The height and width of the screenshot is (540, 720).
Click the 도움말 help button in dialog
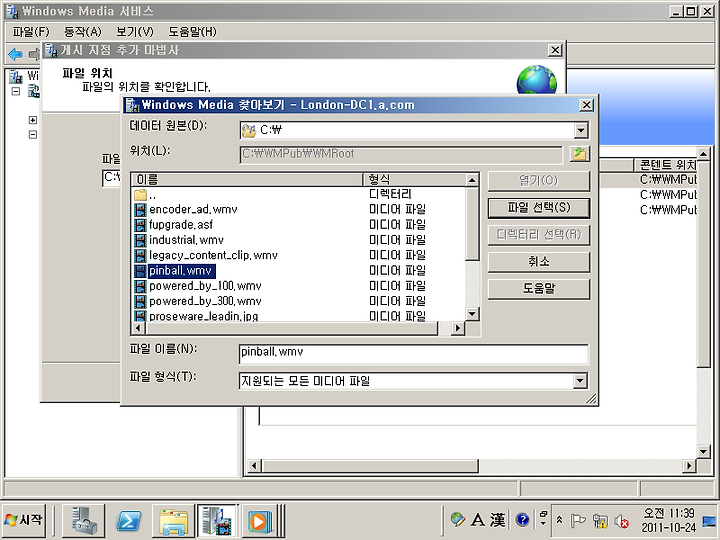click(539, 288)
